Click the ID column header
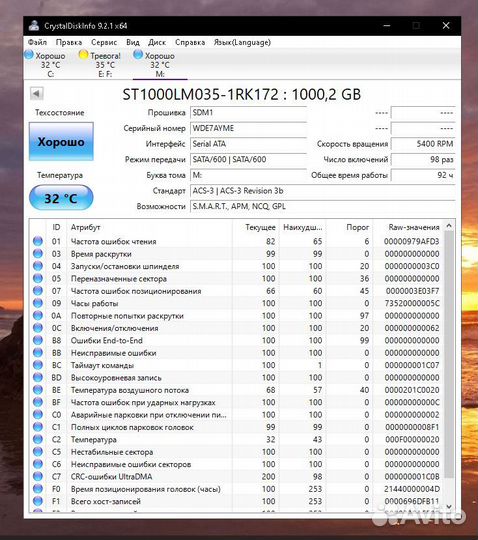The width and height of the screenshot is (478, 540). [56, 227]
